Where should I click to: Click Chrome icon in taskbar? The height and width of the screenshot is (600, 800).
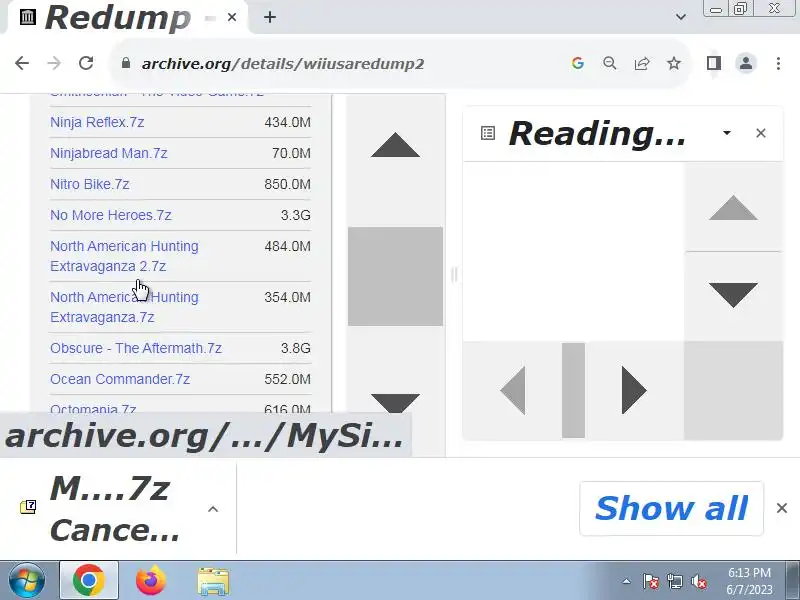(x=89, y=580)
